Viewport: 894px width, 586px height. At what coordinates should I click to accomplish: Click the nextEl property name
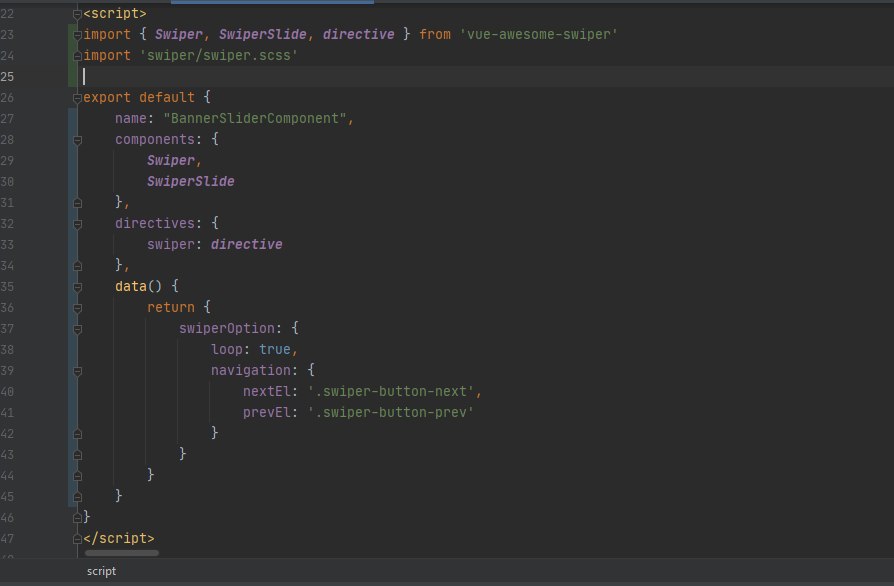click(267, 392)
